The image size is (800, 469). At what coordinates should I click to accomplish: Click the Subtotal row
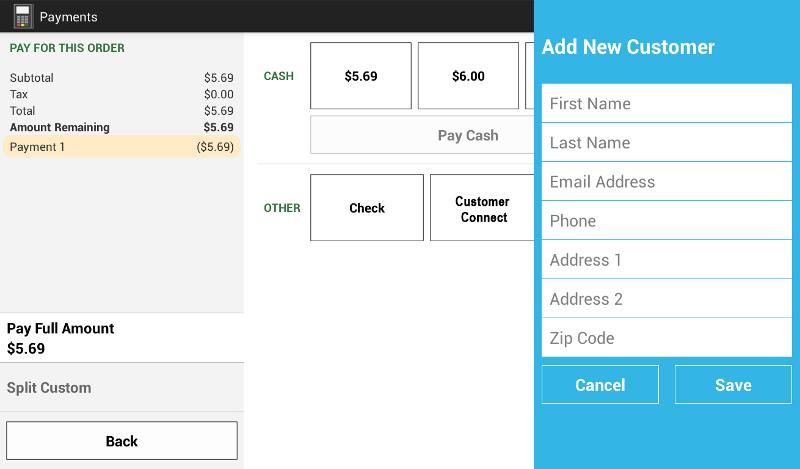coord(122,78)
